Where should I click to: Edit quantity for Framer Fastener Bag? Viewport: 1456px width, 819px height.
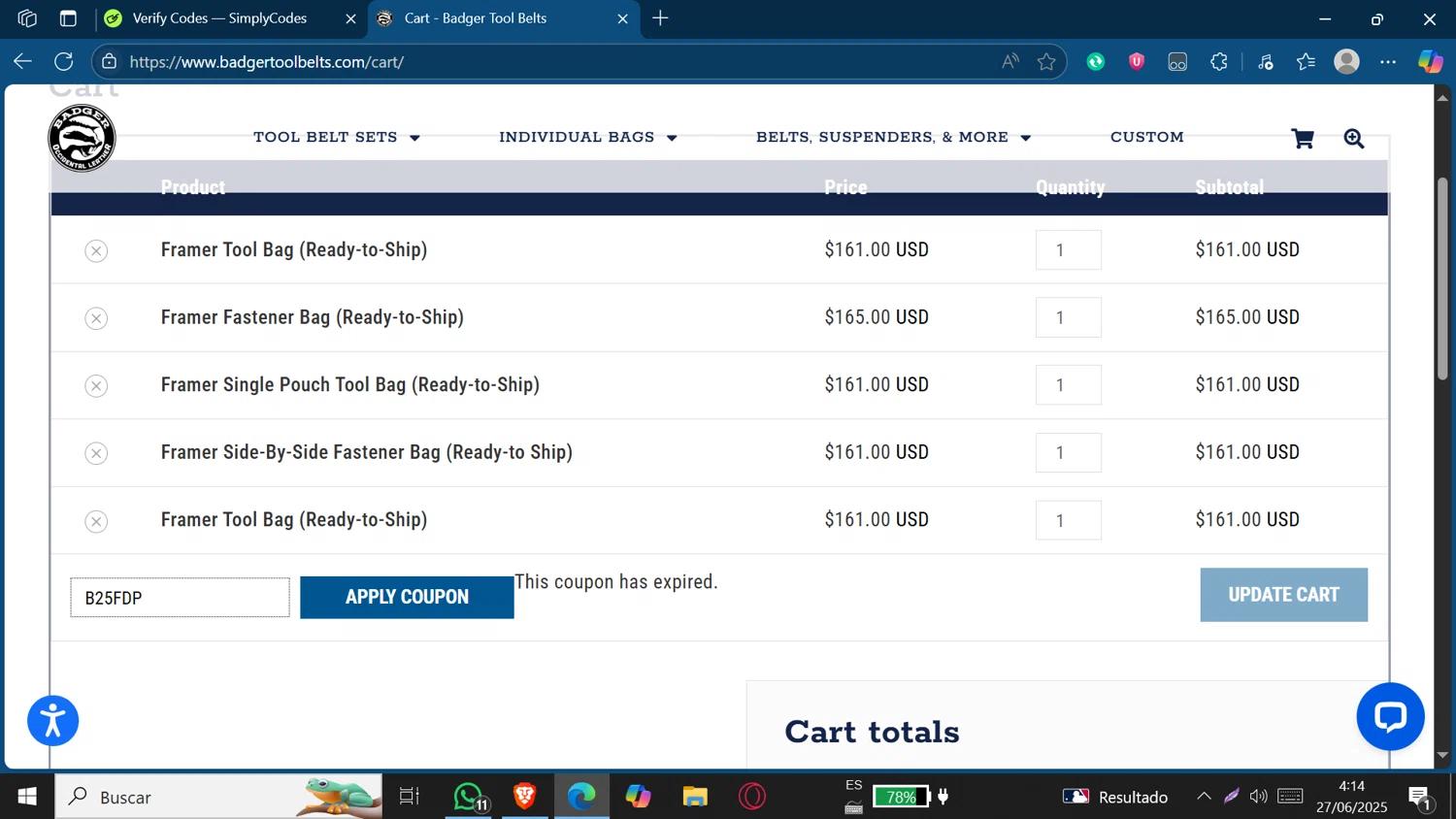click(x=1068, y=317)
